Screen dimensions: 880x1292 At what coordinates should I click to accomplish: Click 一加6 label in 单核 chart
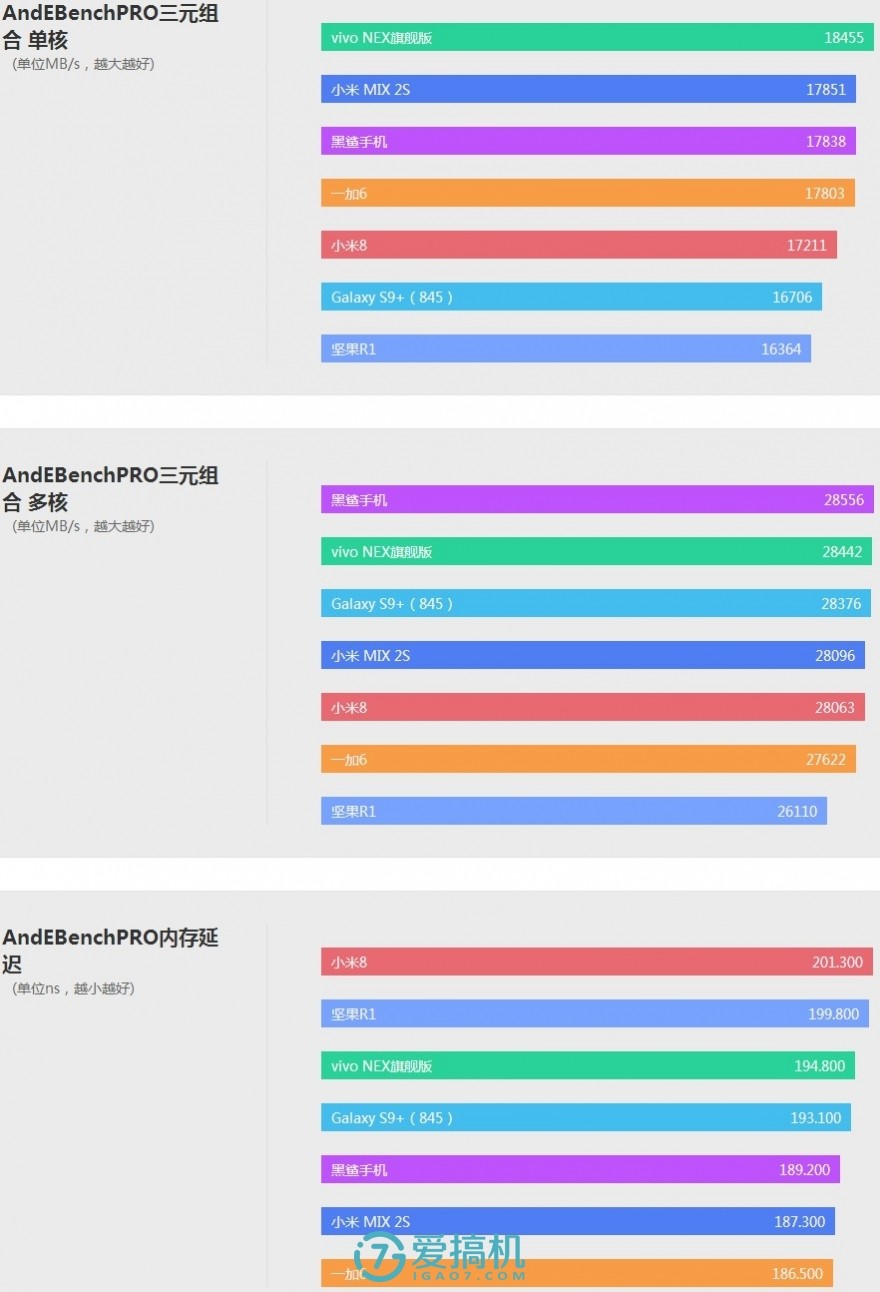(349, 194)
